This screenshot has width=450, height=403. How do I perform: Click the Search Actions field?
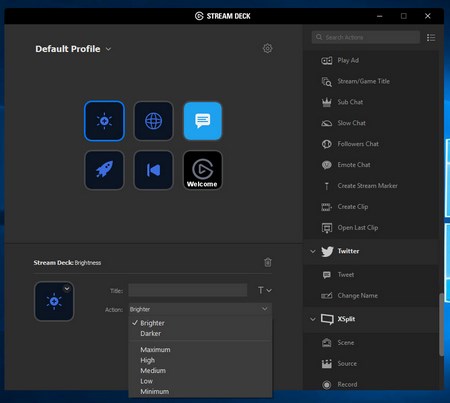pos(366,37)
